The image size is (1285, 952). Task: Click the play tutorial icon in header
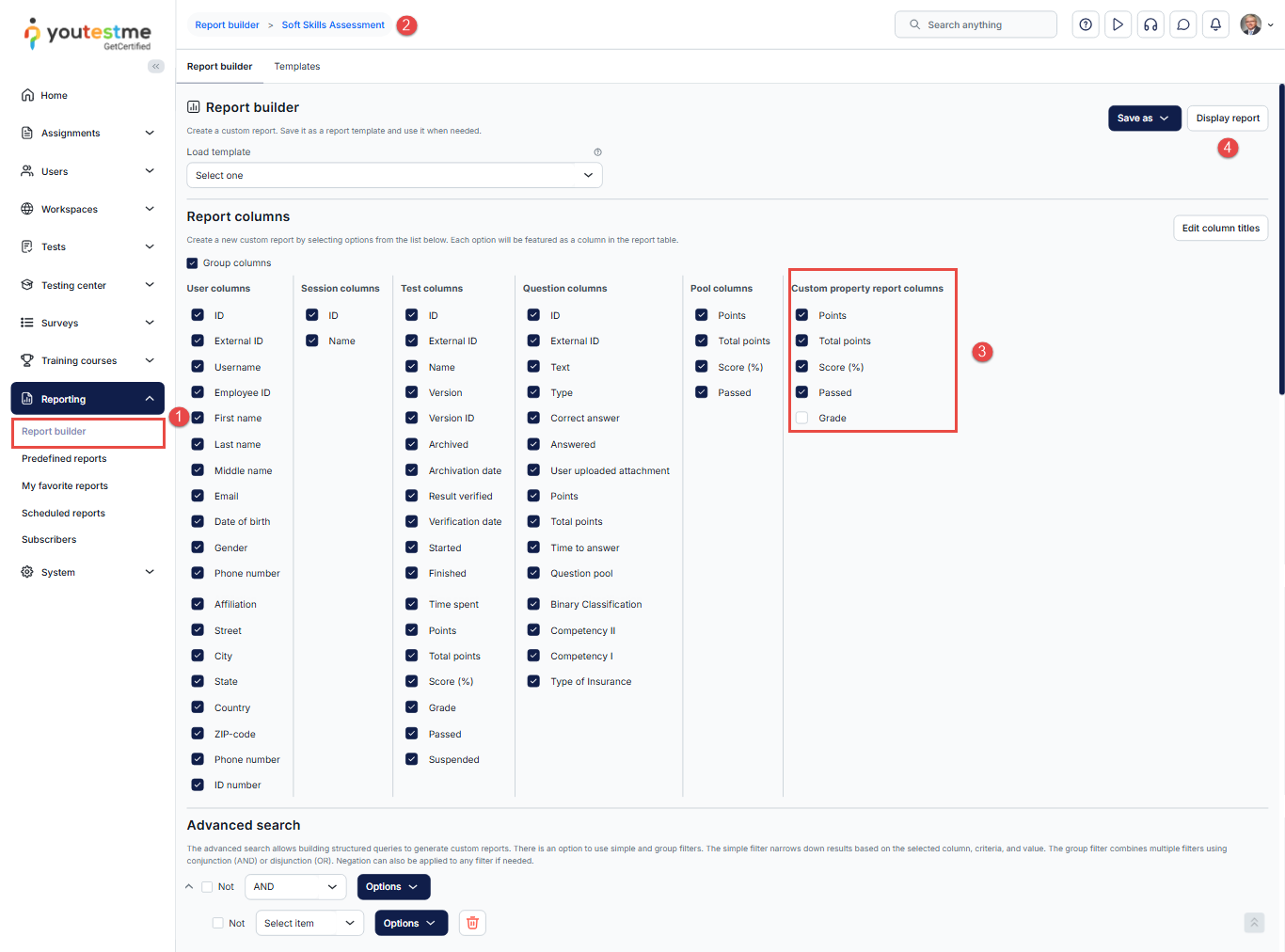1118,25
